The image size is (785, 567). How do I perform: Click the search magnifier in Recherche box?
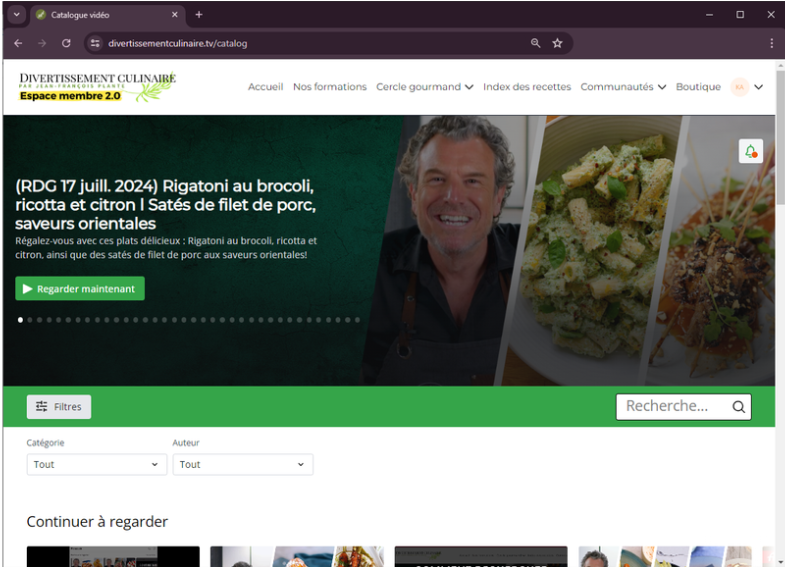click(x=738, y=407)
